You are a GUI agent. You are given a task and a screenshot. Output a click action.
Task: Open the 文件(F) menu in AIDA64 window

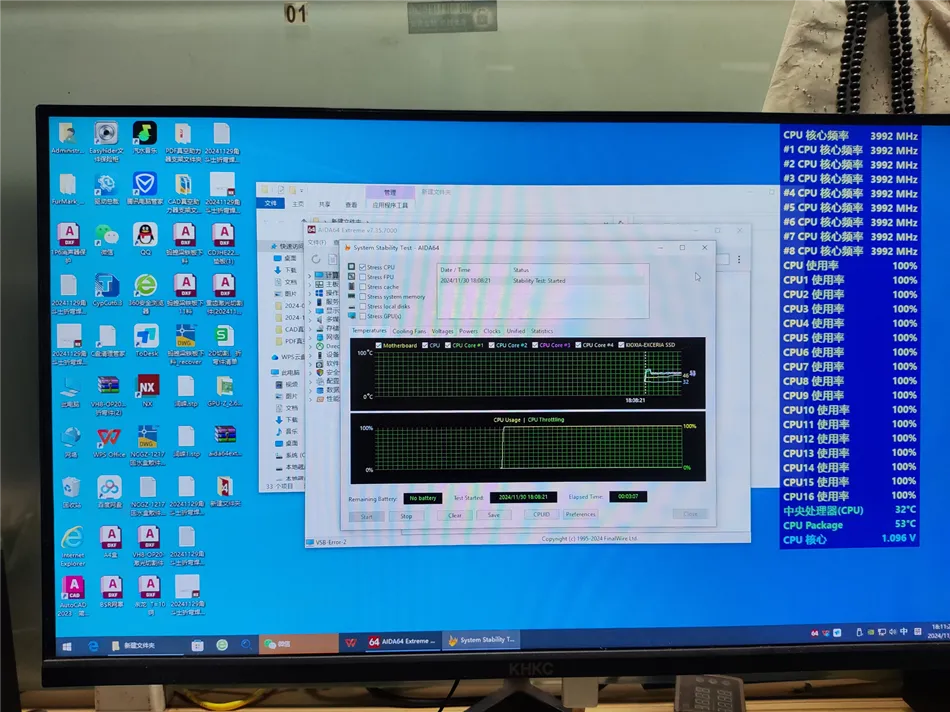pyautogui.click(x=316, y=242)
